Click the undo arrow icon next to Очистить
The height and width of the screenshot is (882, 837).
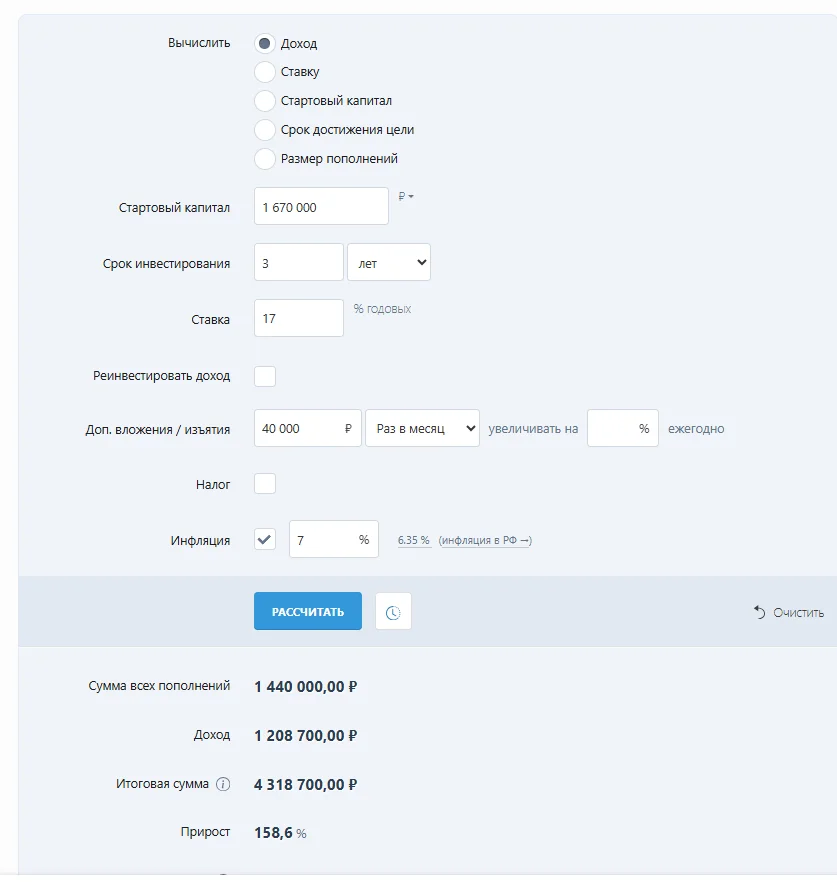(x=759, y=612)
